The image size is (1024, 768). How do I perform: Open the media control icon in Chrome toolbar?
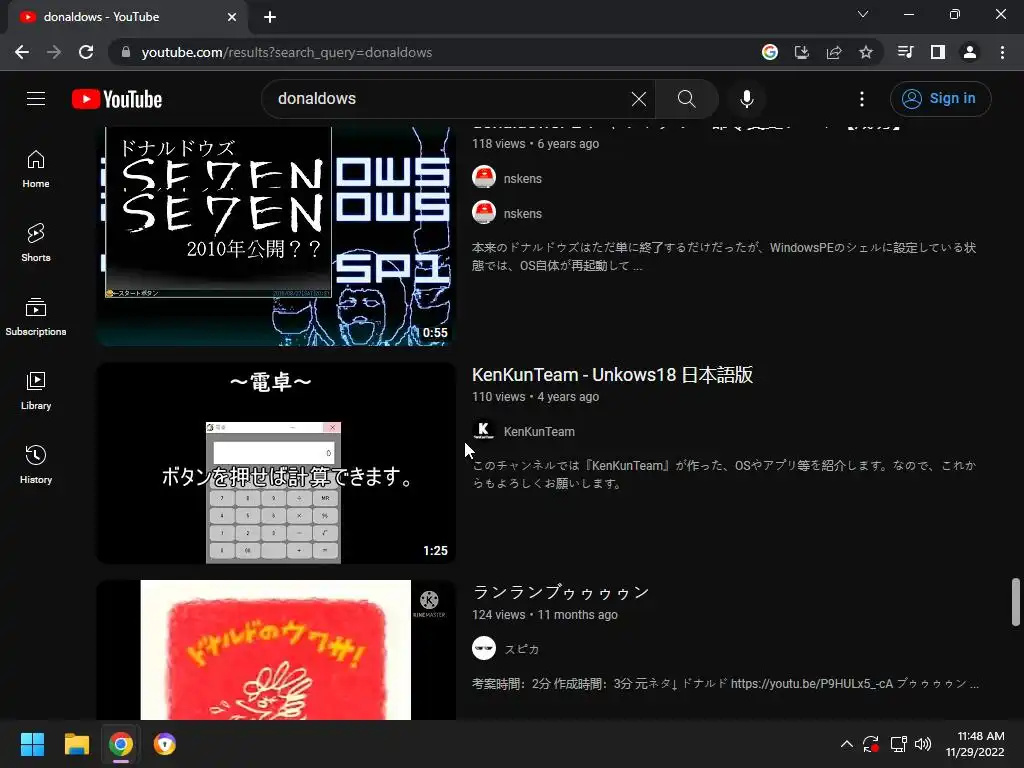coord(906,52)
